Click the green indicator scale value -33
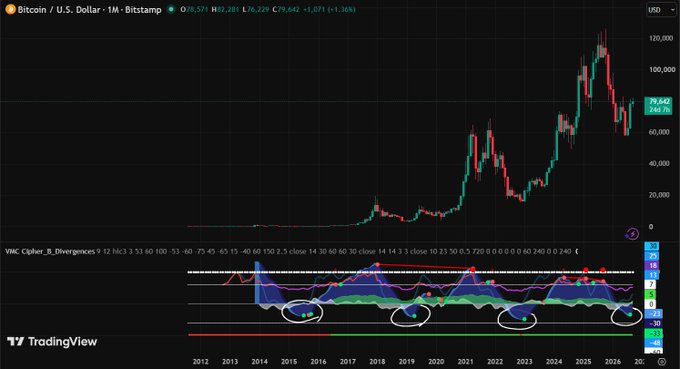680x369 pixels. click(654, 333)
